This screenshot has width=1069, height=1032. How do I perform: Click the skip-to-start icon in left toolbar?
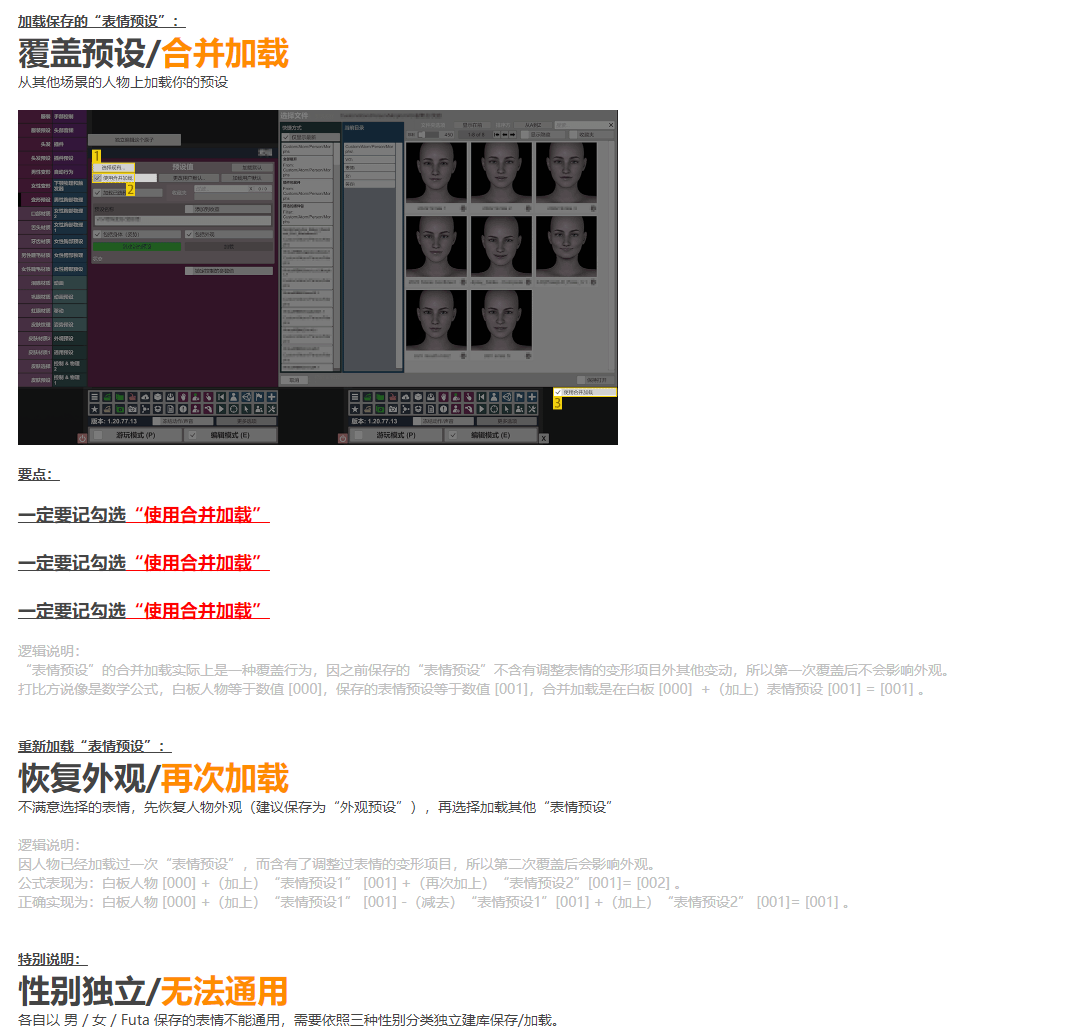pos(221,397)
